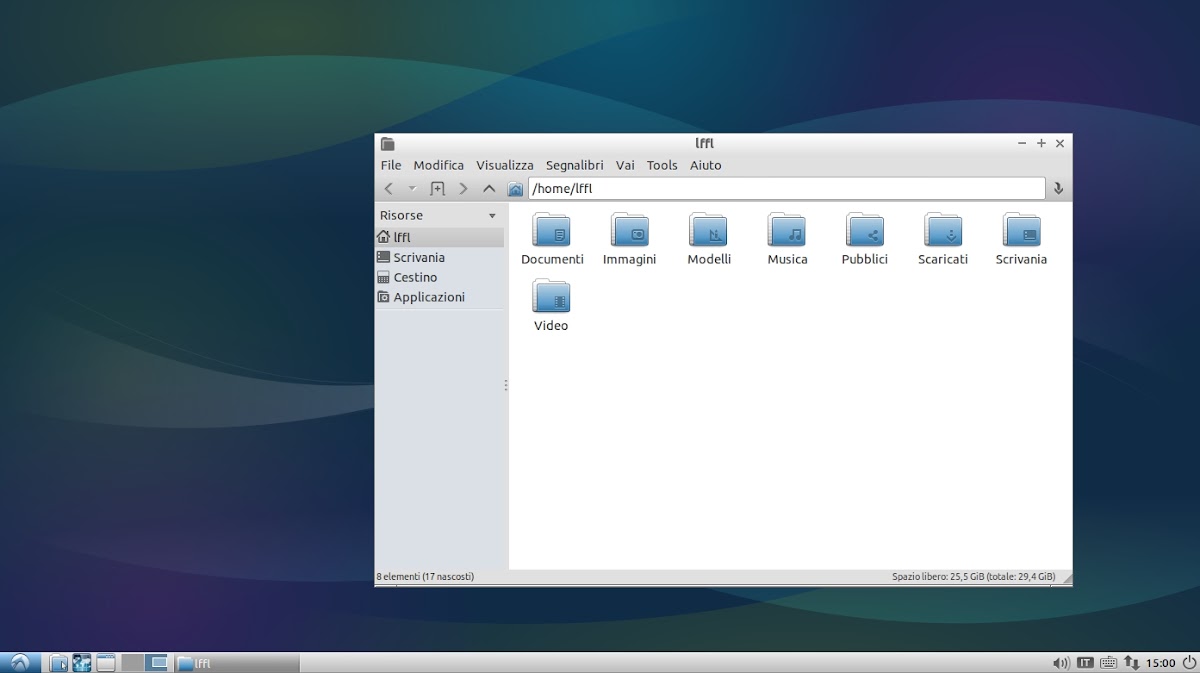Open the Documenti folder

(552, 239)
